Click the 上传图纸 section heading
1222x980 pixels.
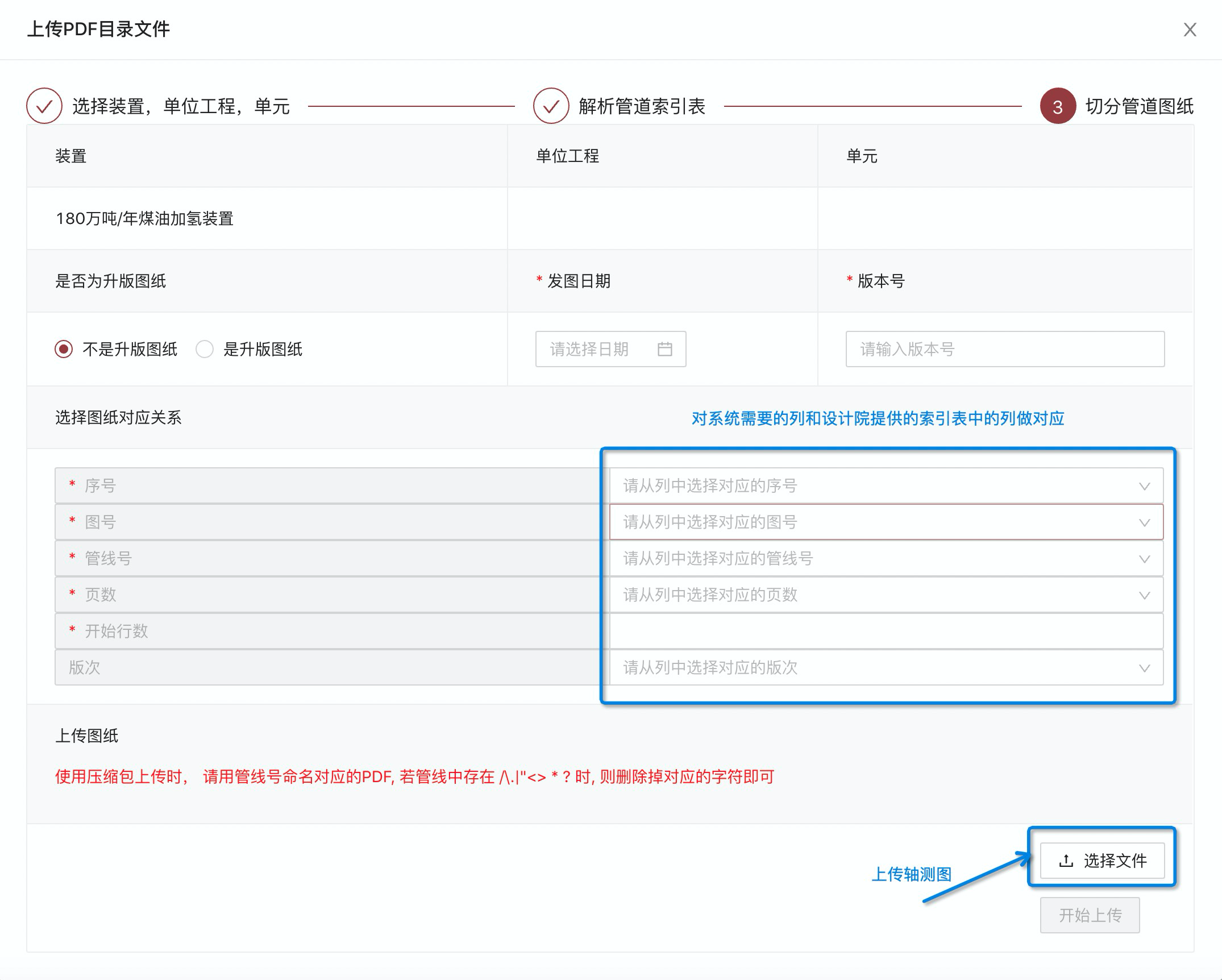coord(86,736)
